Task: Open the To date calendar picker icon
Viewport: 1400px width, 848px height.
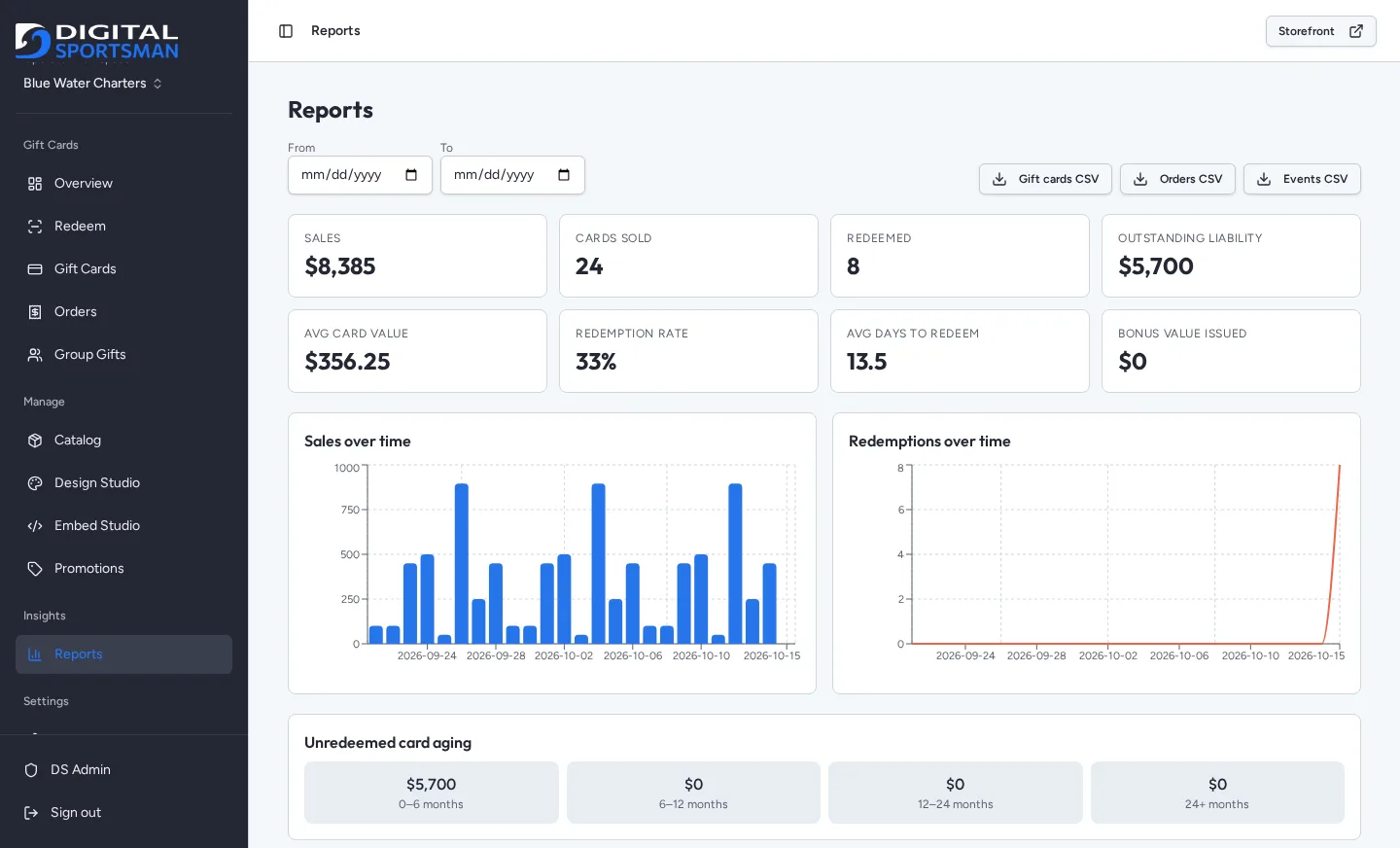Action: [x=564, y=175]
